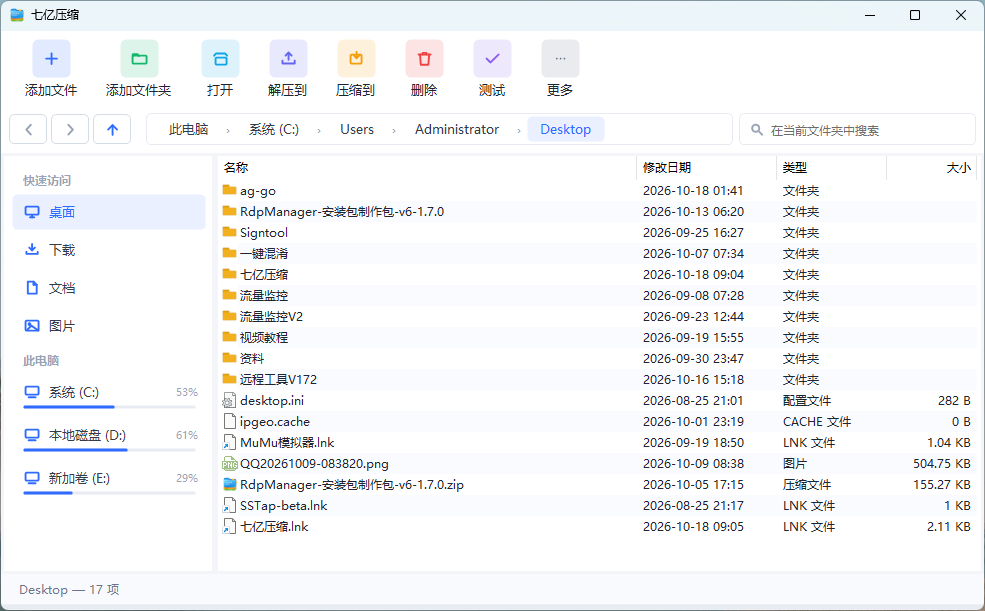Click the CACHE 文件 type cell
The width and height of the screenshot is (985, 611).
pyautogui.click(x=817, y=421)
